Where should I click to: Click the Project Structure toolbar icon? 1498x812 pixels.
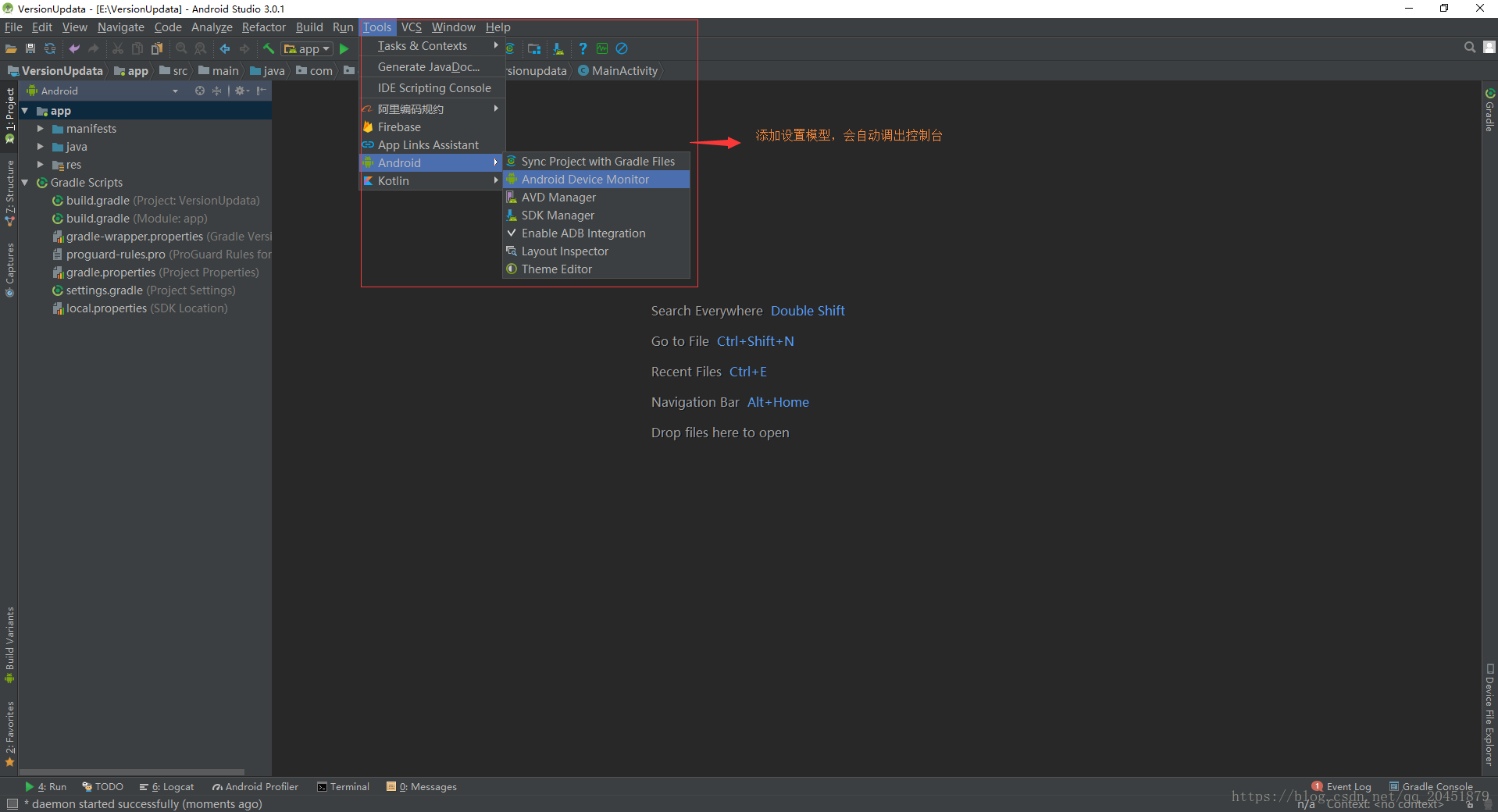534,48
